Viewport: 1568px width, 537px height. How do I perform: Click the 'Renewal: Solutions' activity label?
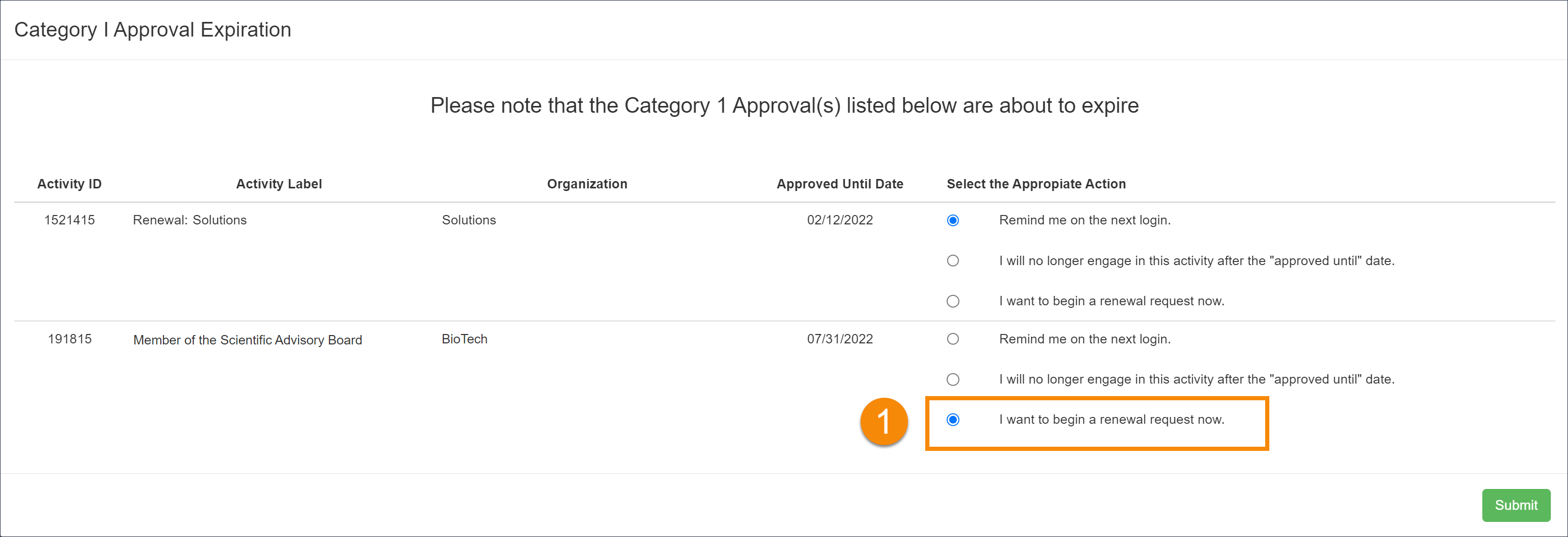(190, 220)
